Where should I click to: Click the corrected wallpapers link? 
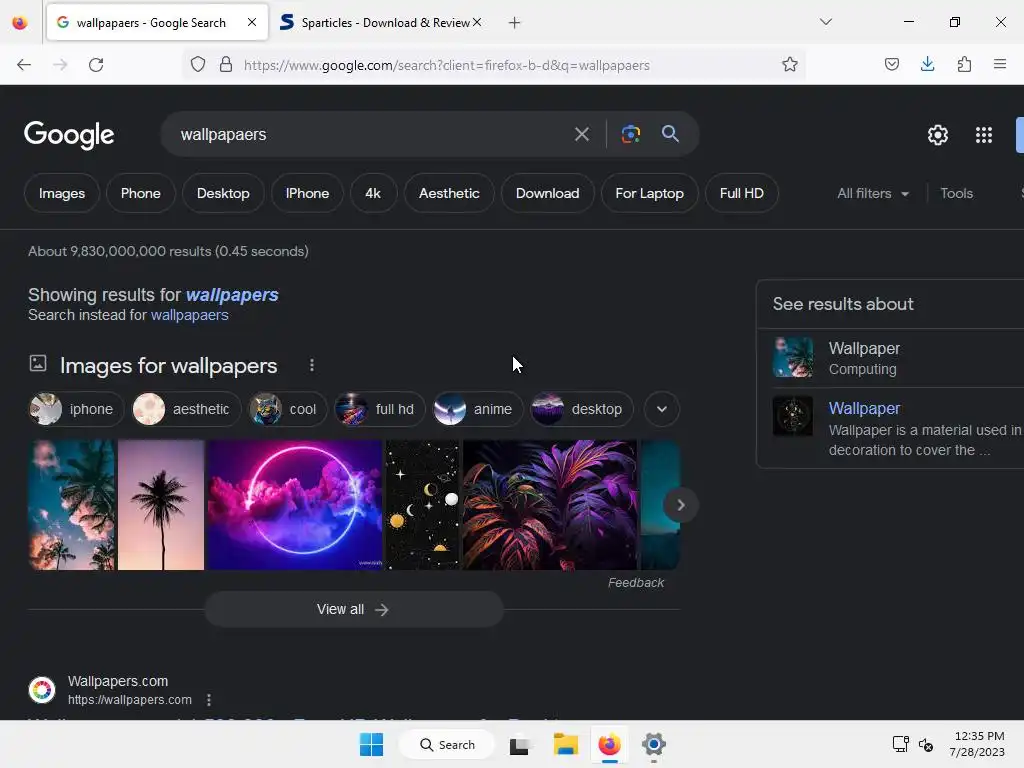tap(232, 295)
